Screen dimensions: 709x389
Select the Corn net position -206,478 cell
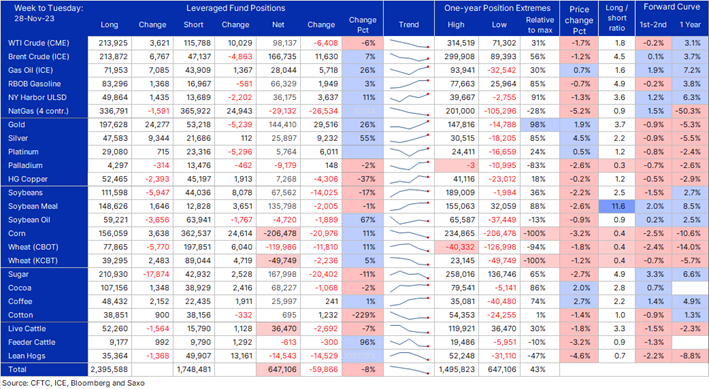278,233
